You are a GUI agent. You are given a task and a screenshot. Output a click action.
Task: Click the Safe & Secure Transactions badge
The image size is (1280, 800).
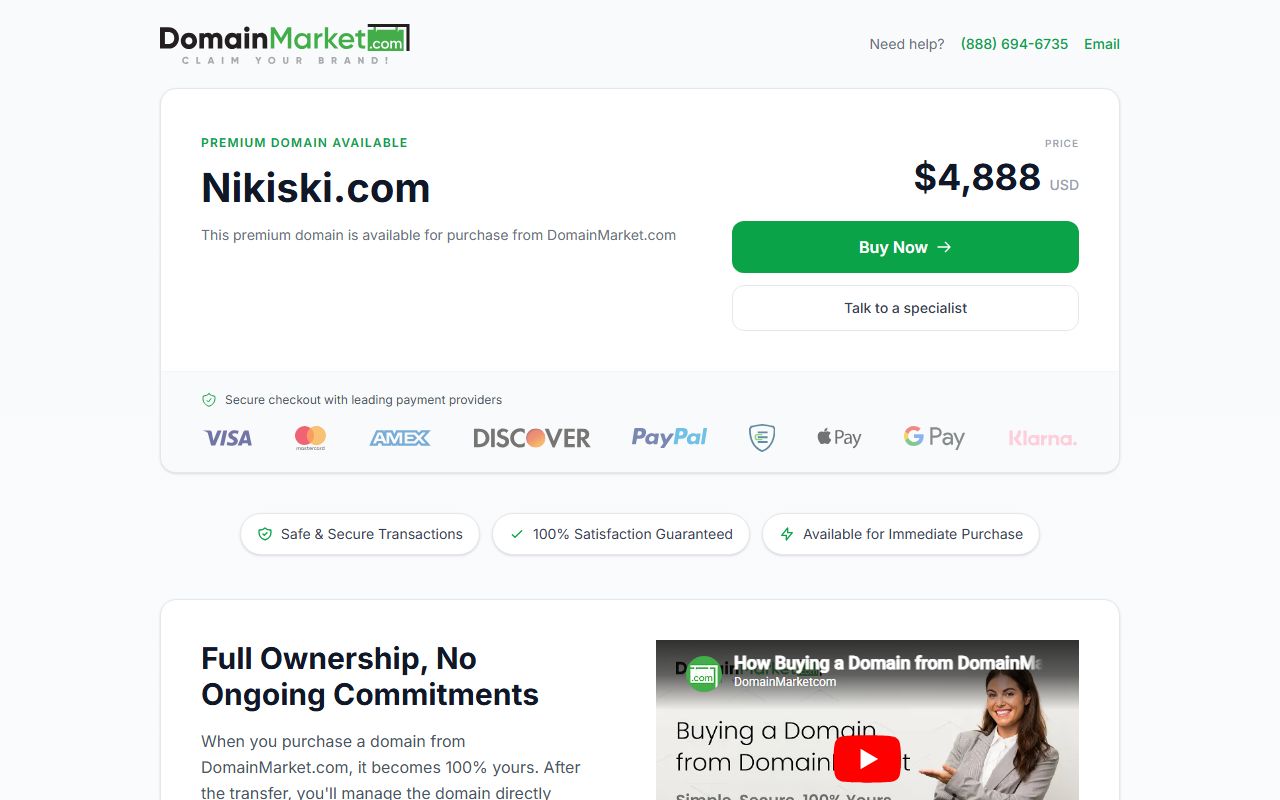(x=360, y=534)
